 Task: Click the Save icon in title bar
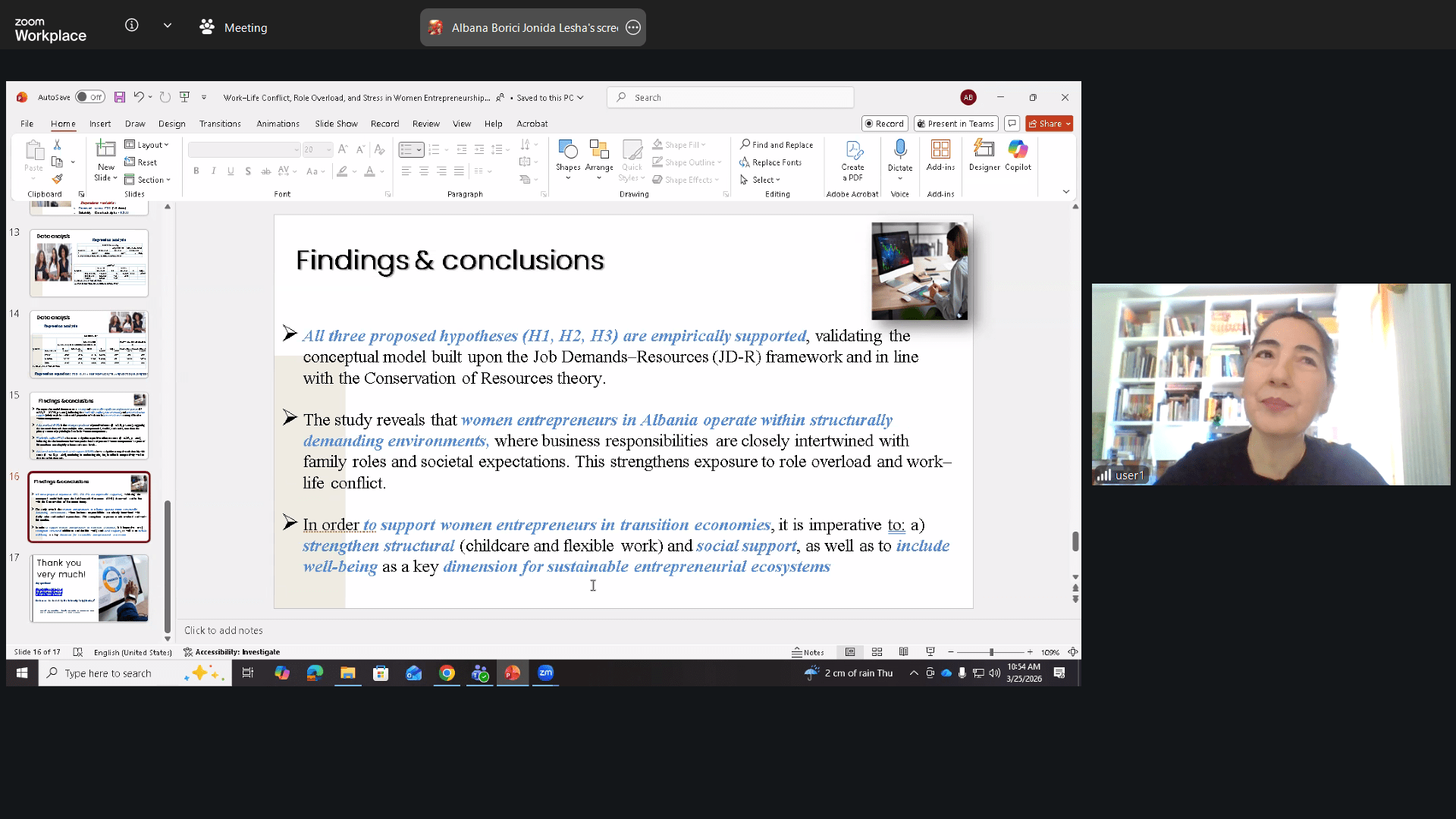pos(120,97)
